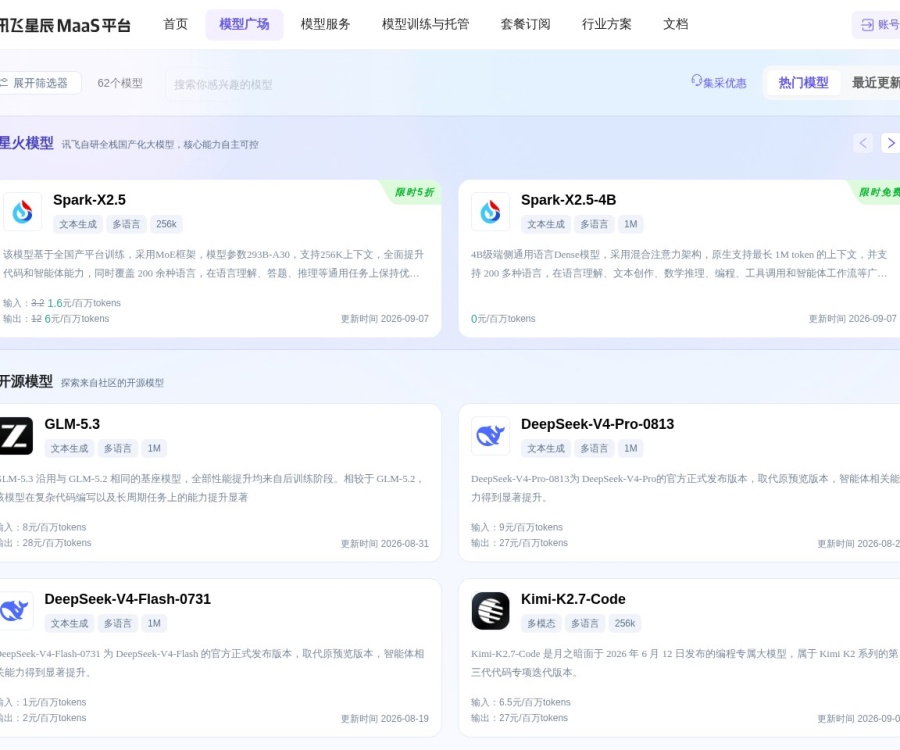900x750 pixels.
Task: Click the 1M tag on GLM-5.3
Action: click(154, 448)
